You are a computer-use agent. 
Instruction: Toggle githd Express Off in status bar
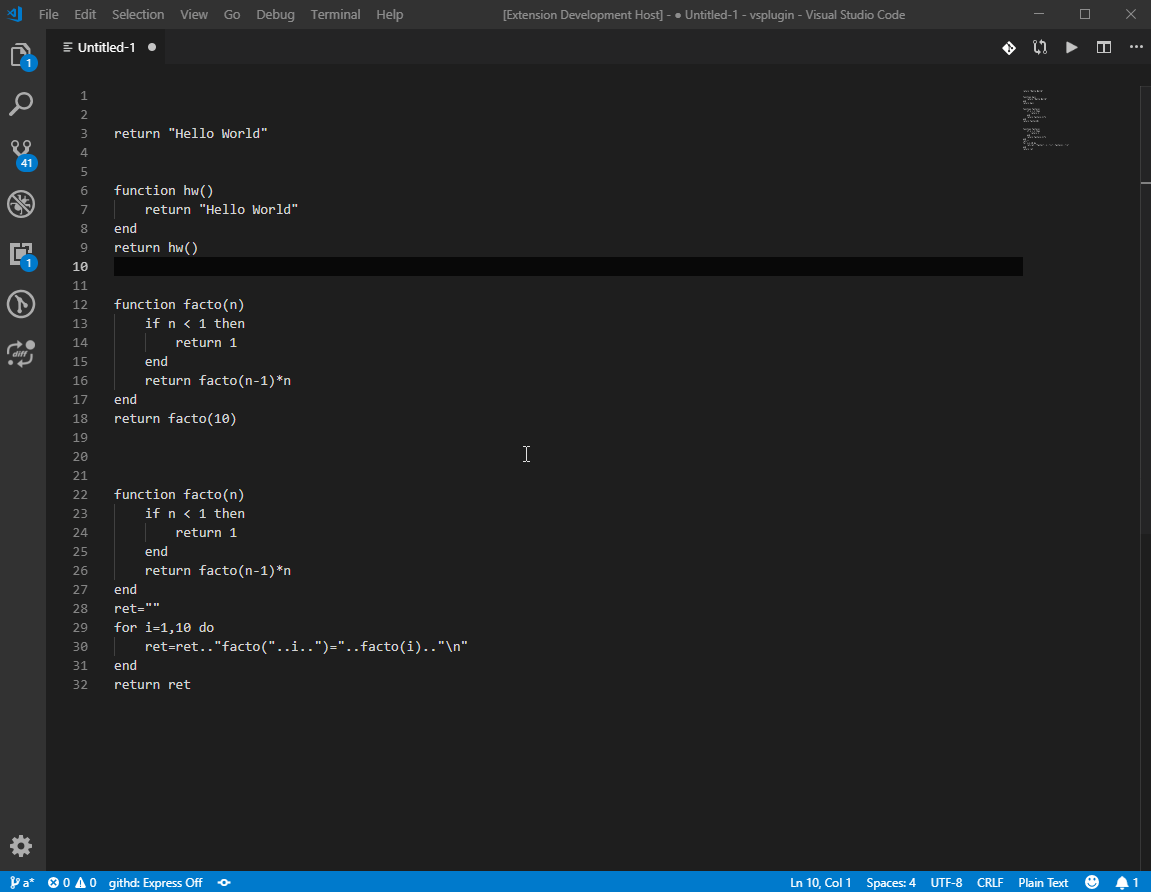(155, 883)
